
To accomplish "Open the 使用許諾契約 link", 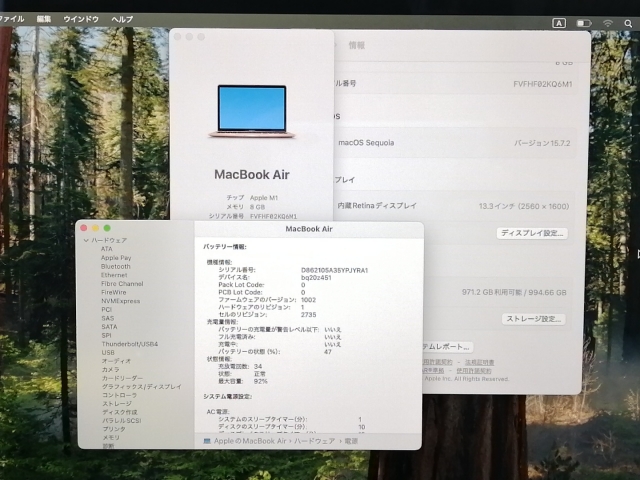I will click(x=473, y=371).
